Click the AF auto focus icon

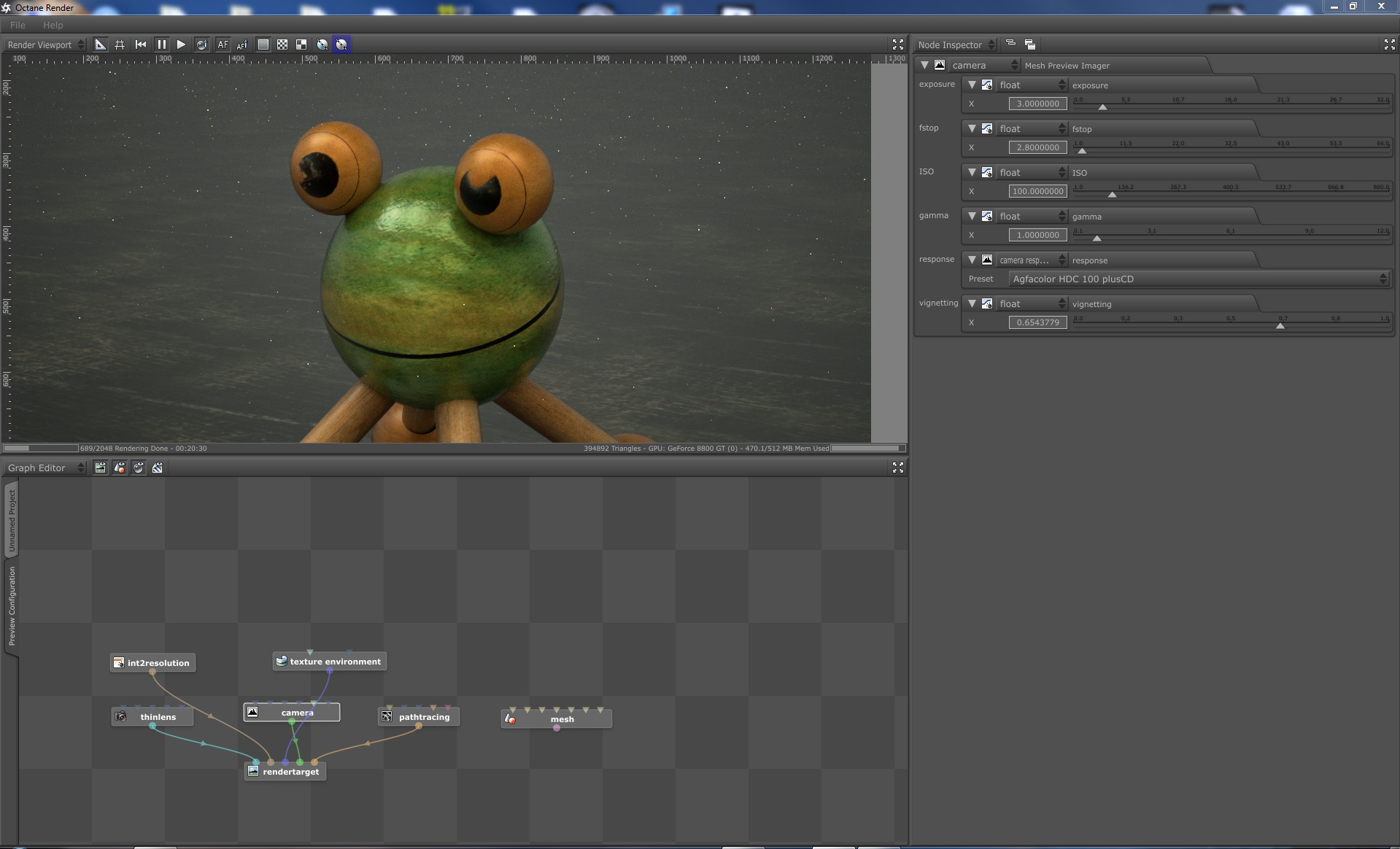223,44
